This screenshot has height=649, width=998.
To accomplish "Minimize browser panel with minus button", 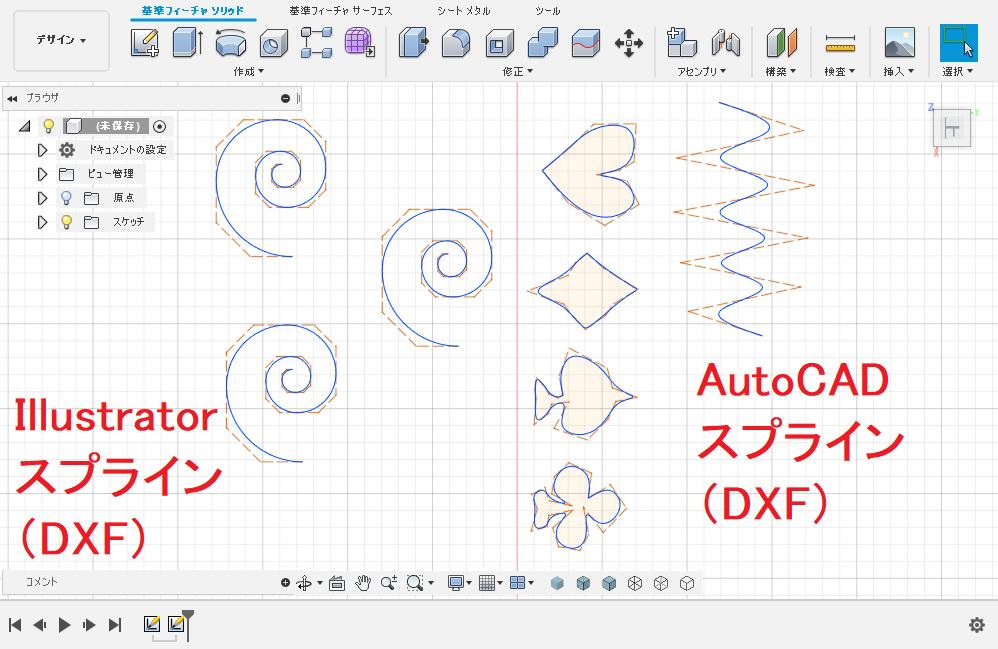I will pos(285,98).
